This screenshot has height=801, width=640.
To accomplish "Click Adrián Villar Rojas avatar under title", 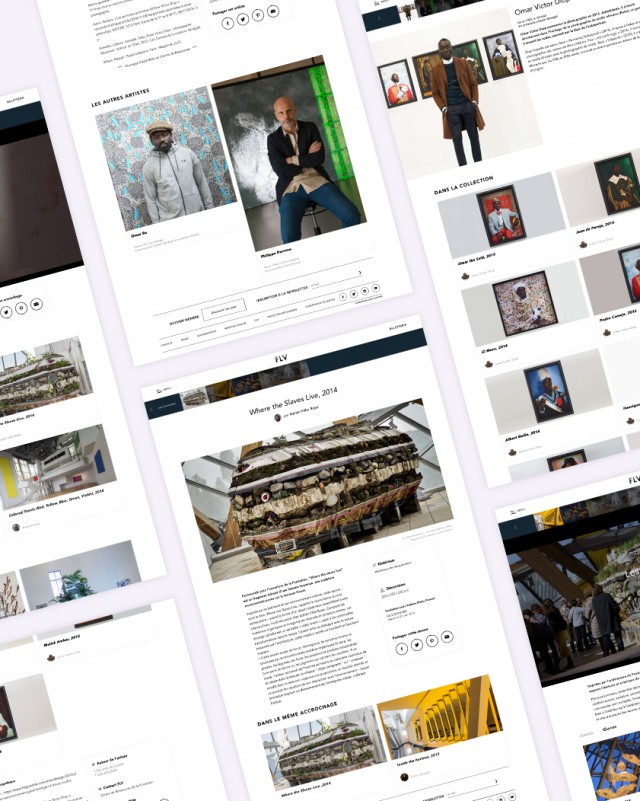I will click(x=278, y=417).
